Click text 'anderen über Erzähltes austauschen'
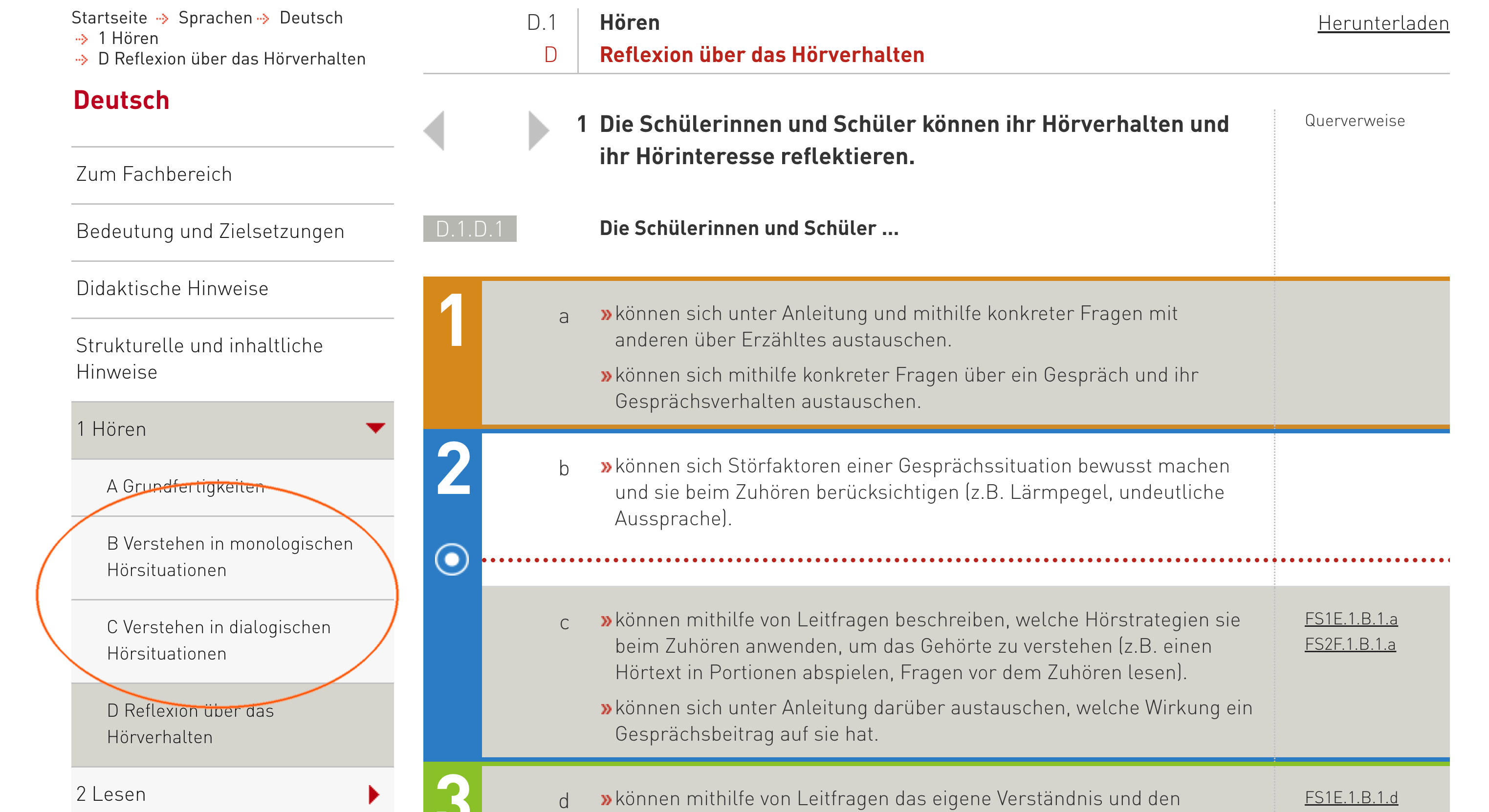This screenshot has height=812, width=1489. point(782,340)
